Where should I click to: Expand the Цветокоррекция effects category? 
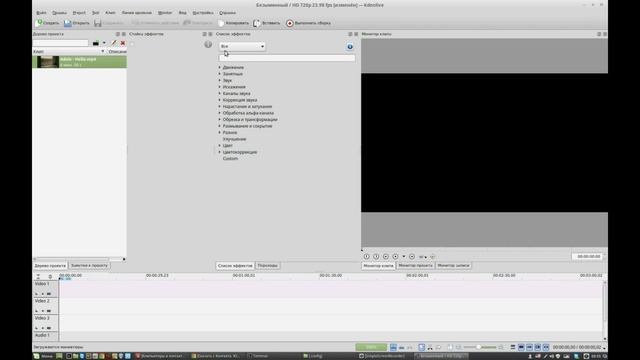click(x=220, y=152)
